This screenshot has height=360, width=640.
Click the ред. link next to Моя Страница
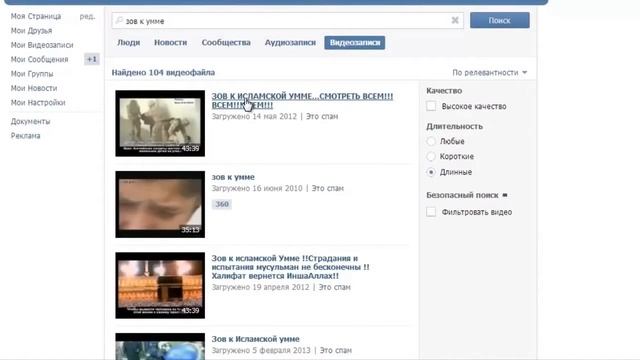point(87,16)
